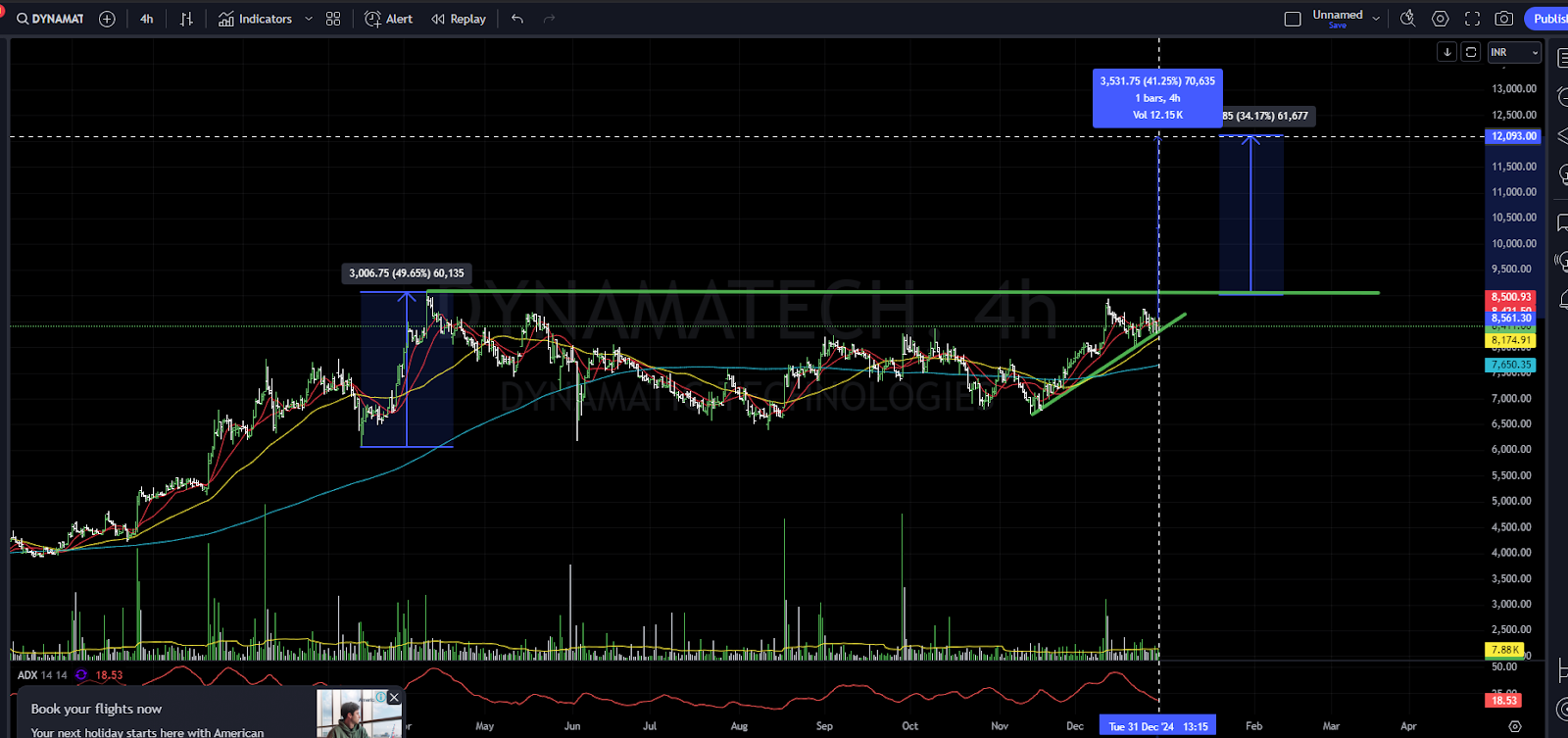Click the Sep label on time axis
This screenshot has width=1568, height=738.
(824, 726)
